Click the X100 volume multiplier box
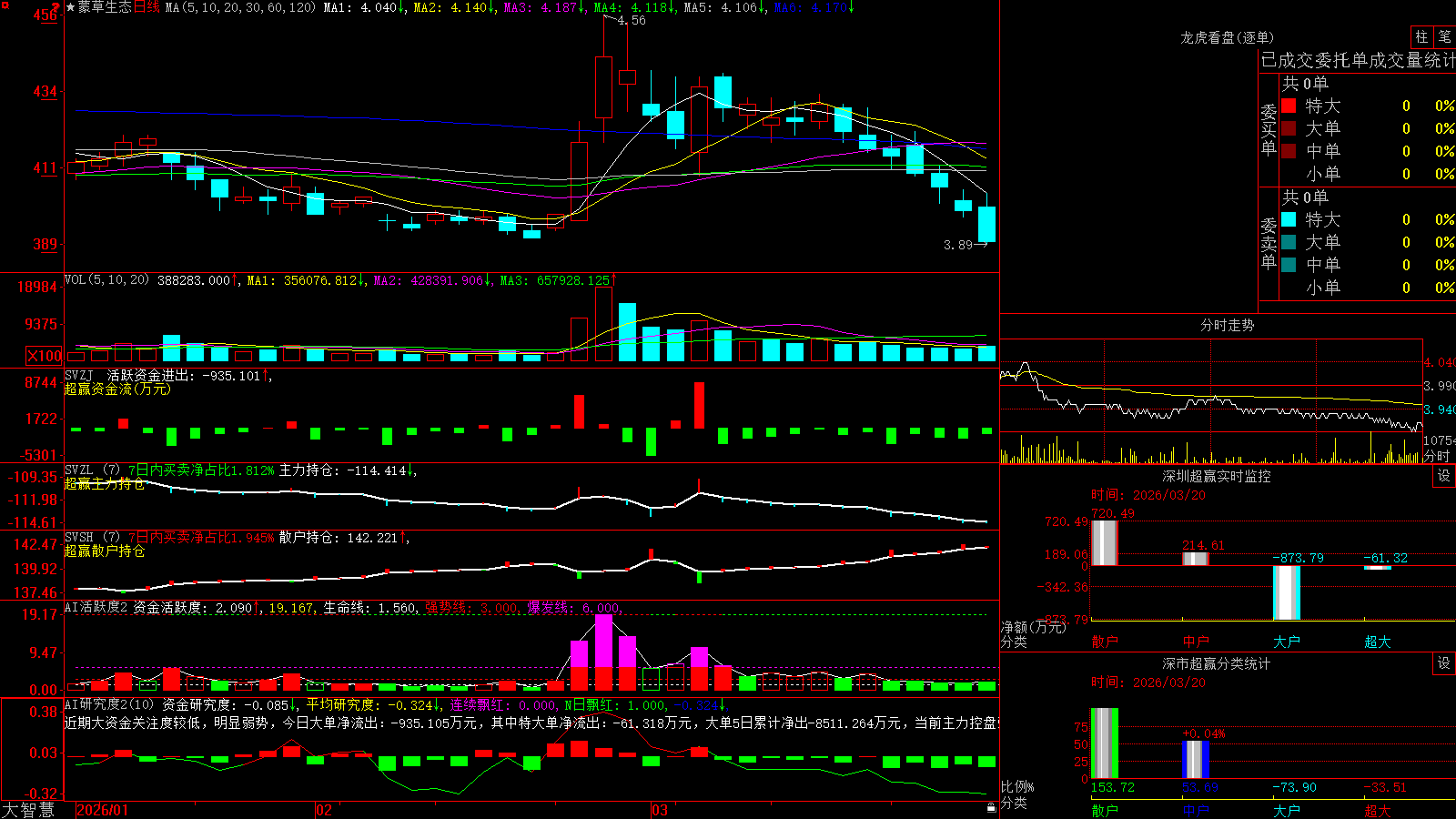 (44, 356)
